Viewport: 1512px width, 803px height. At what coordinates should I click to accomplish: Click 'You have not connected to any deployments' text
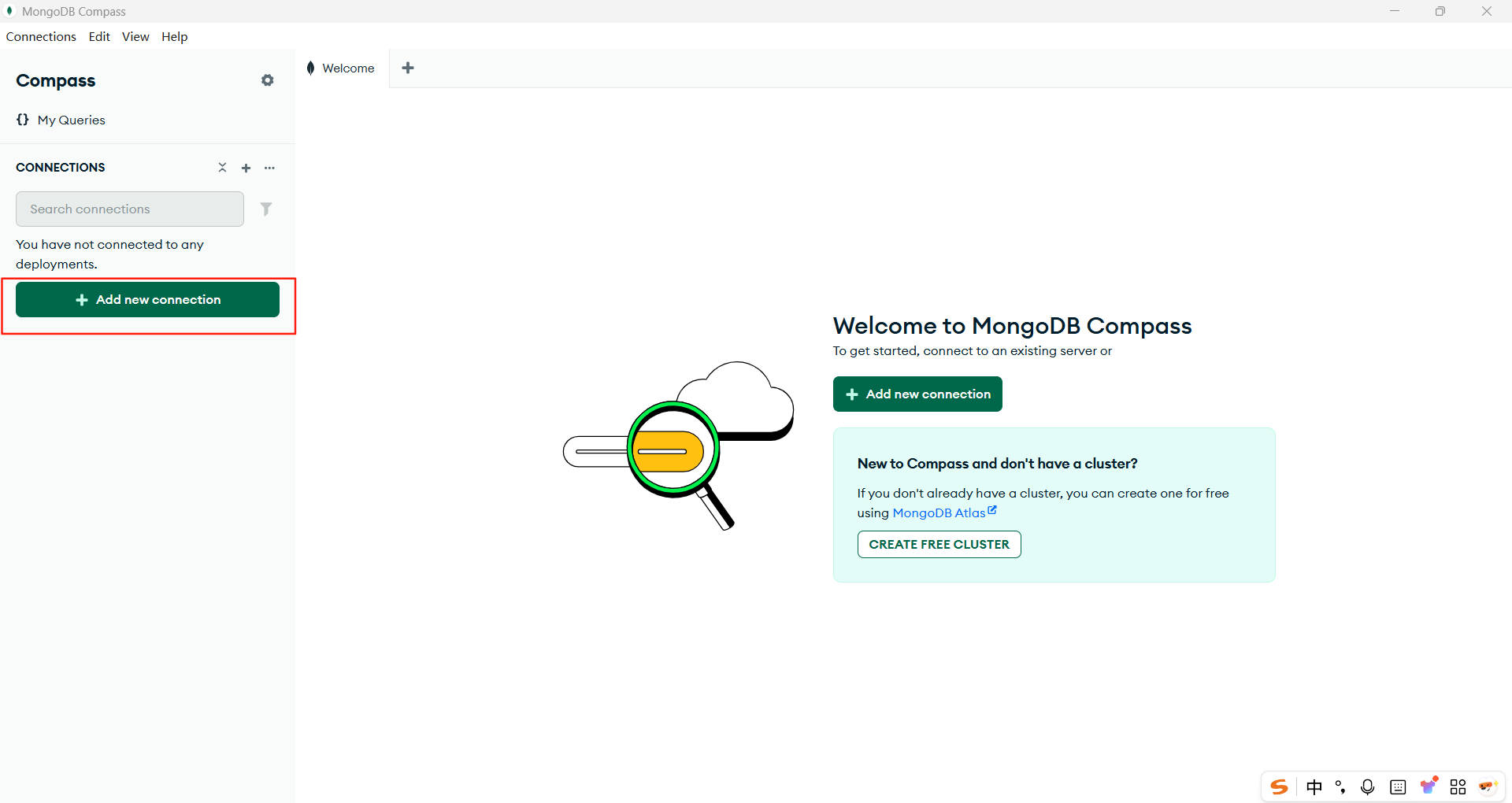click(x=109, y=254)
